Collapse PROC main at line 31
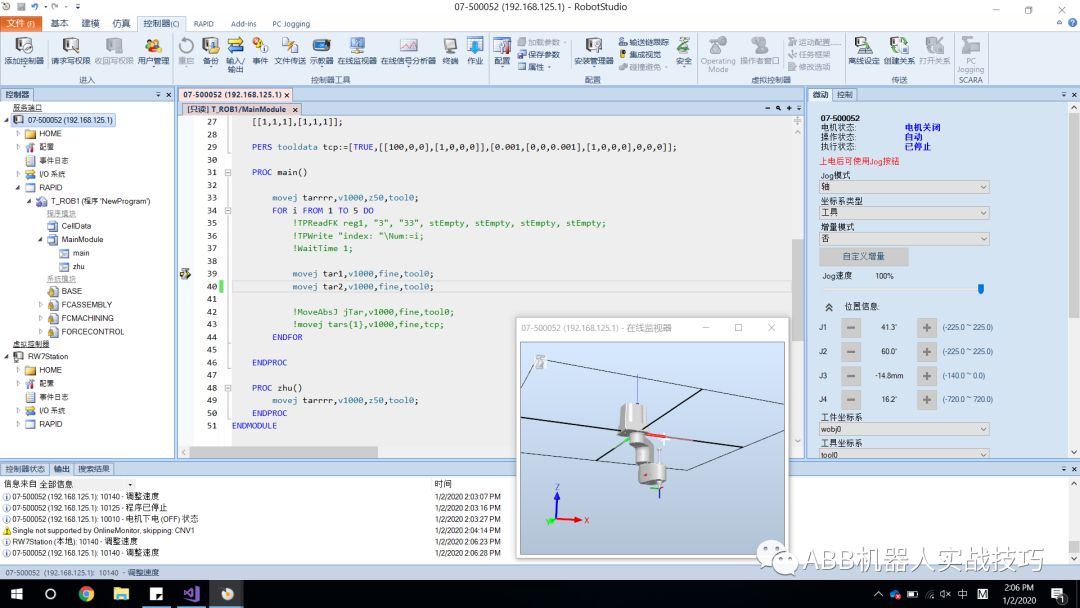Screen dimensions: 1080x608 227,173
